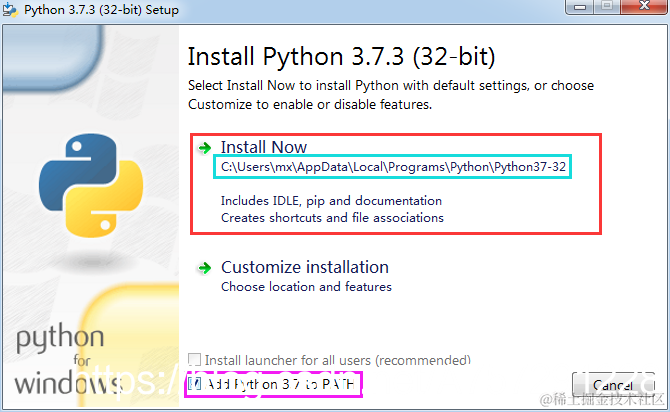Choose Customize installation

(x=305, y=268)
